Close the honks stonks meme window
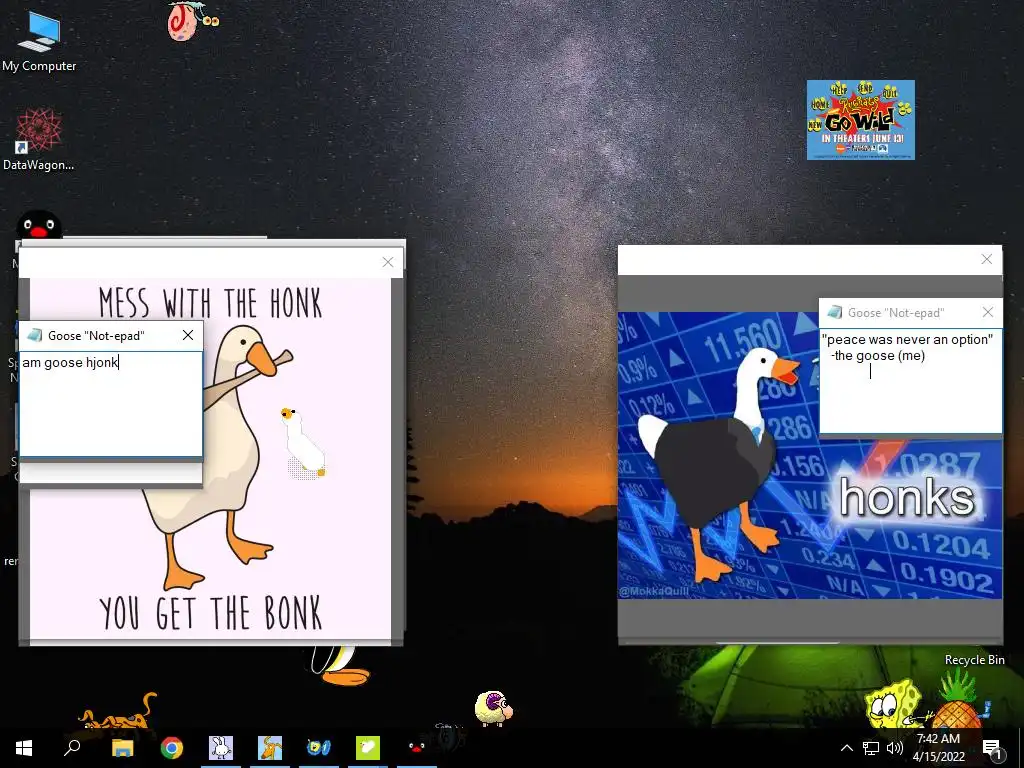The height and width of the screenshot is (768, 1024). coord(987,259)
